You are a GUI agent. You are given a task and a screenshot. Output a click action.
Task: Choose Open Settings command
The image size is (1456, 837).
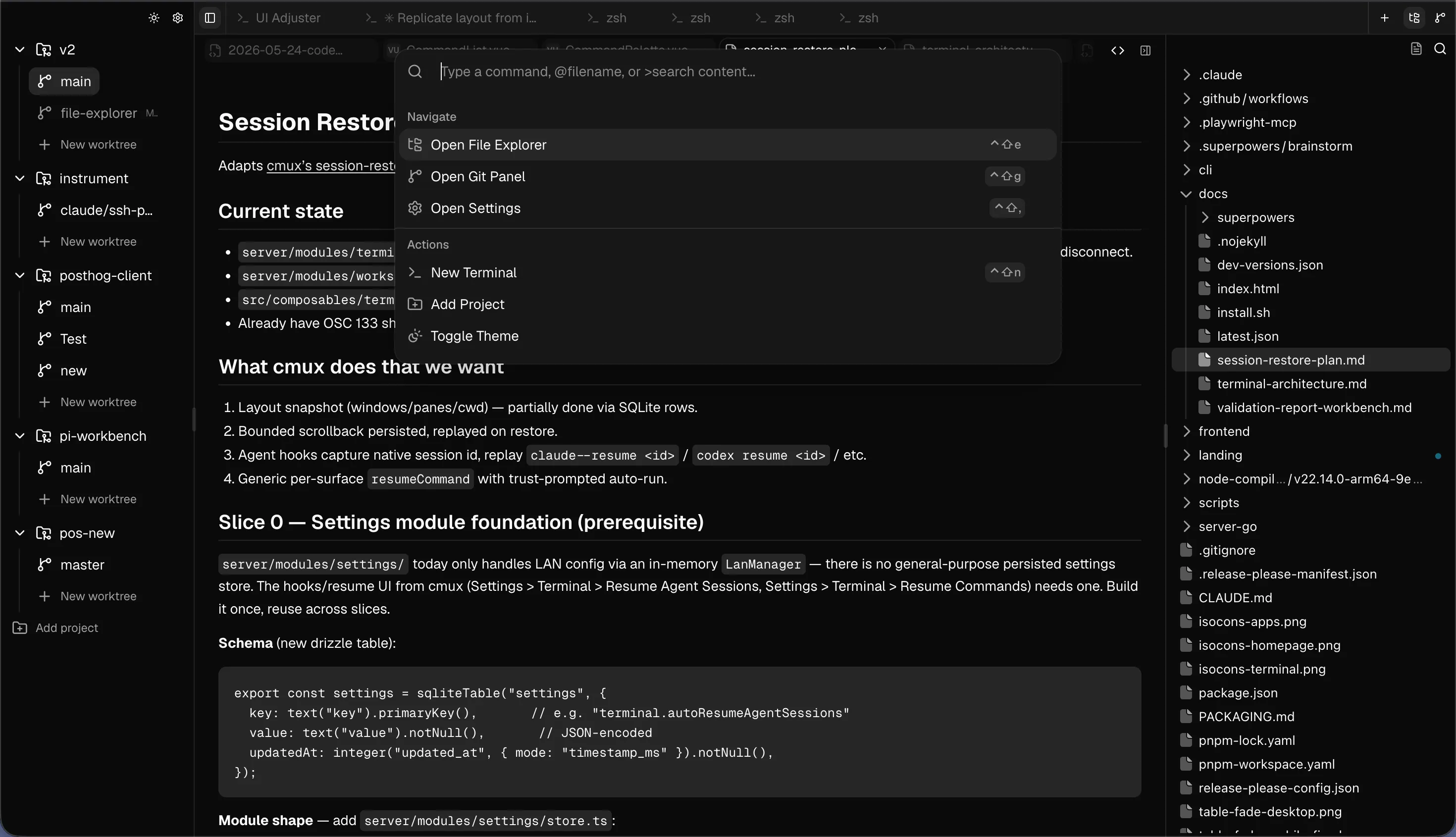pyautogui.click(x=728, y=208)
